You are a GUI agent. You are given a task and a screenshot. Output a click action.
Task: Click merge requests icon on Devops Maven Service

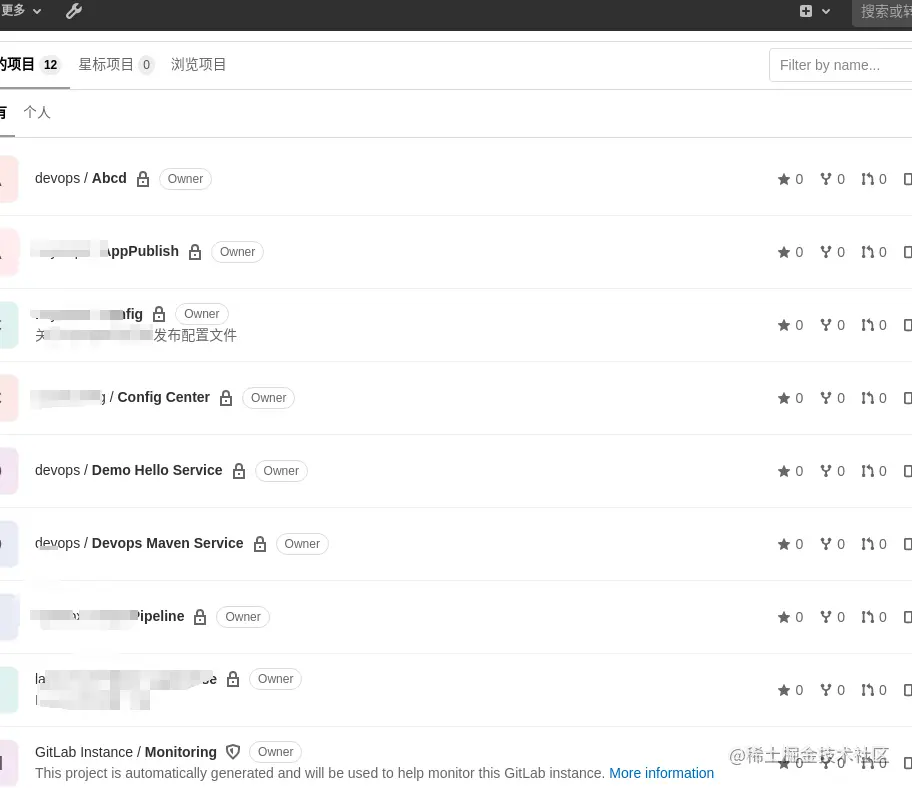point(867,544)
